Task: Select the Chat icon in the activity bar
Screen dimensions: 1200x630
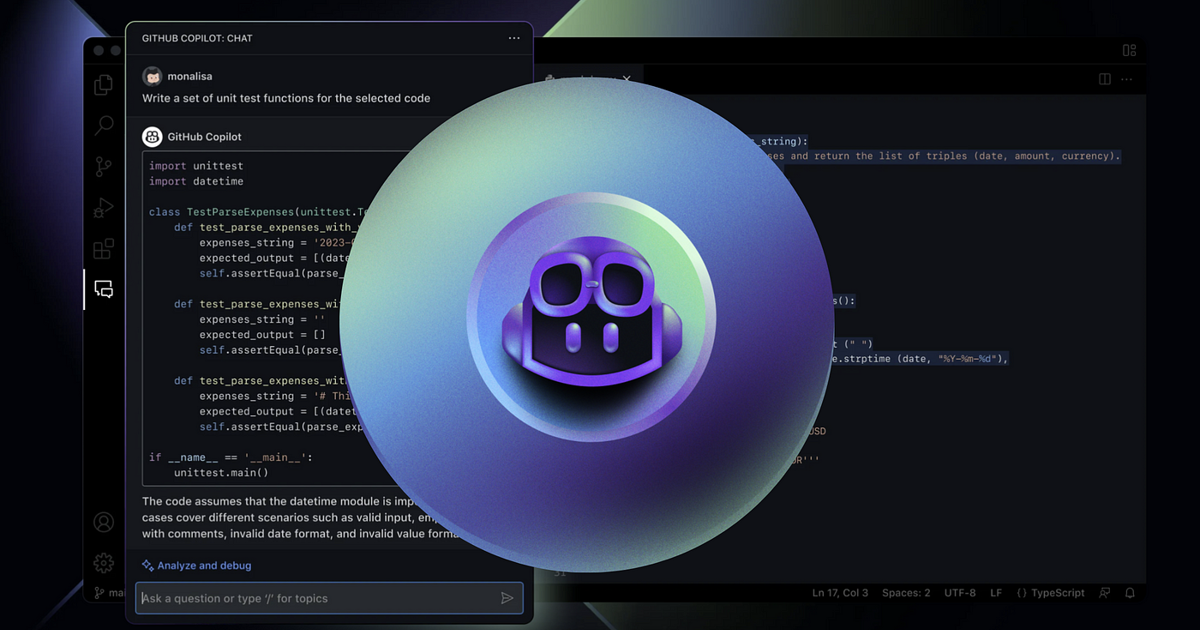Action: [x=103, y=290]
